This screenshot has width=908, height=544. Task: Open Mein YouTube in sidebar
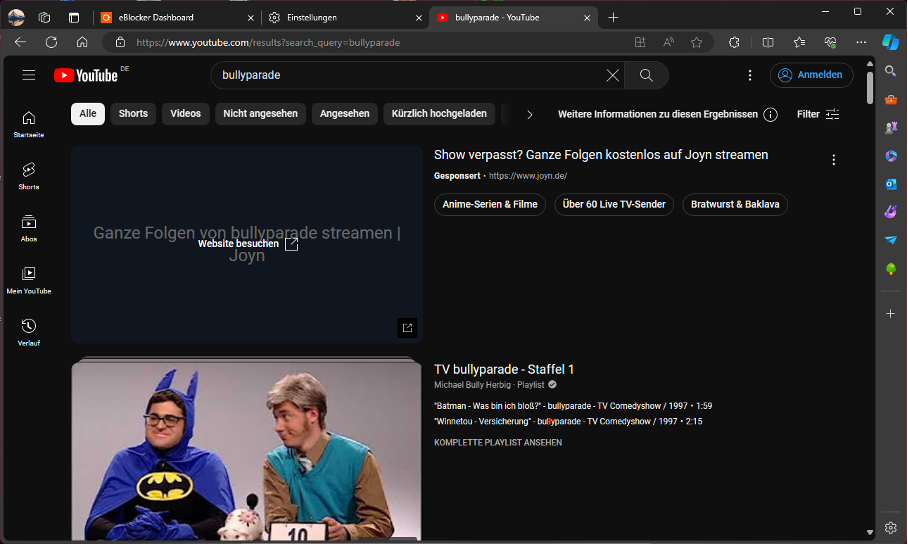(28, 280)
